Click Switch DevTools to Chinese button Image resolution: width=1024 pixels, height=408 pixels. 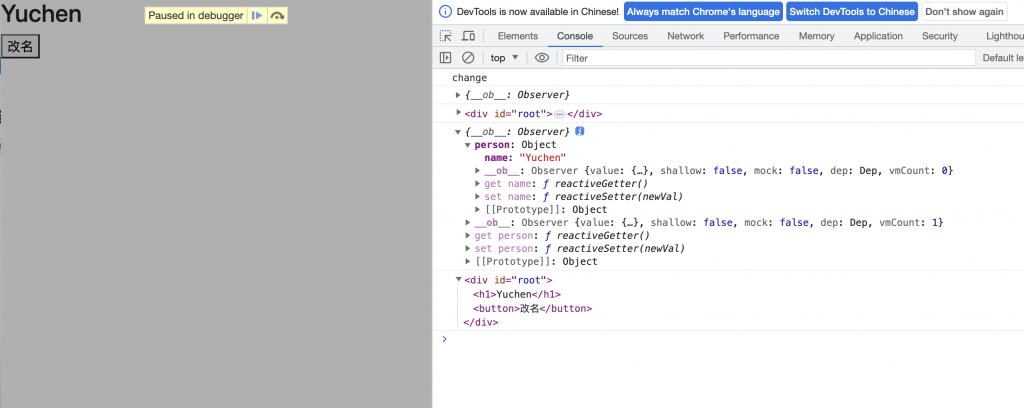852,12
